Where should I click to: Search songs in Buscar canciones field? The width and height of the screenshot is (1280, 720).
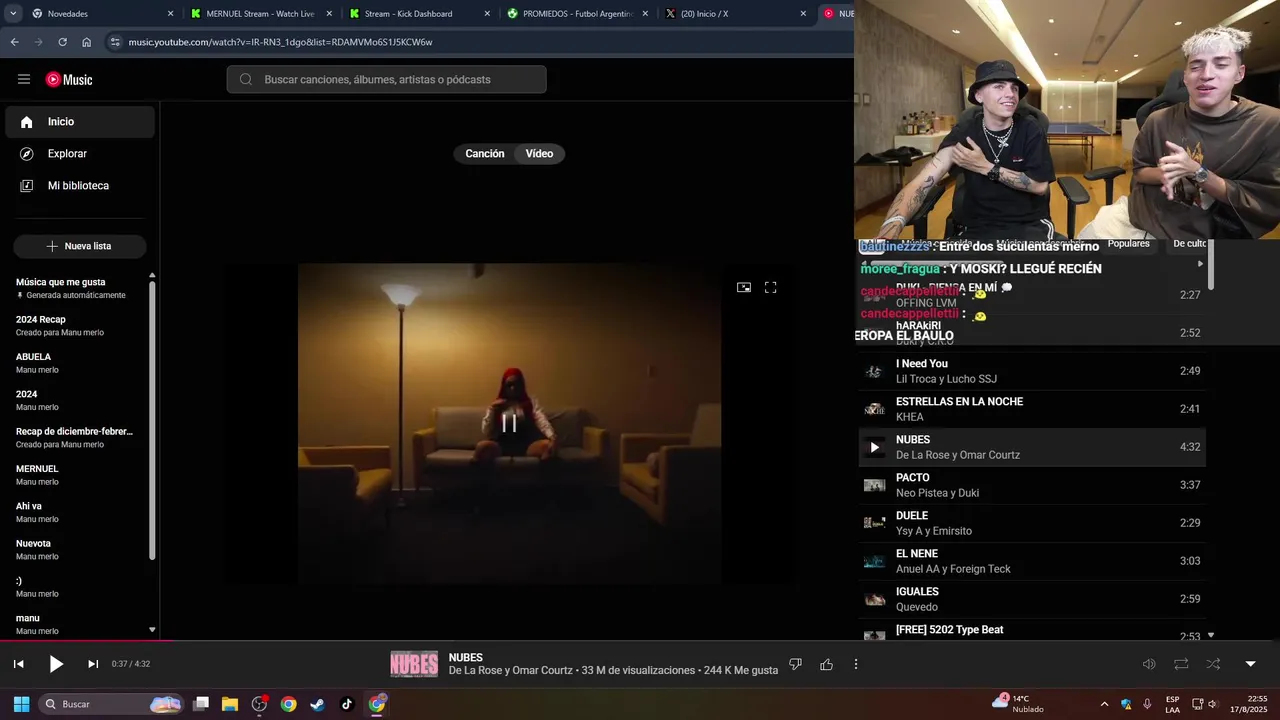pyautogui.click(x=386, y=79)
